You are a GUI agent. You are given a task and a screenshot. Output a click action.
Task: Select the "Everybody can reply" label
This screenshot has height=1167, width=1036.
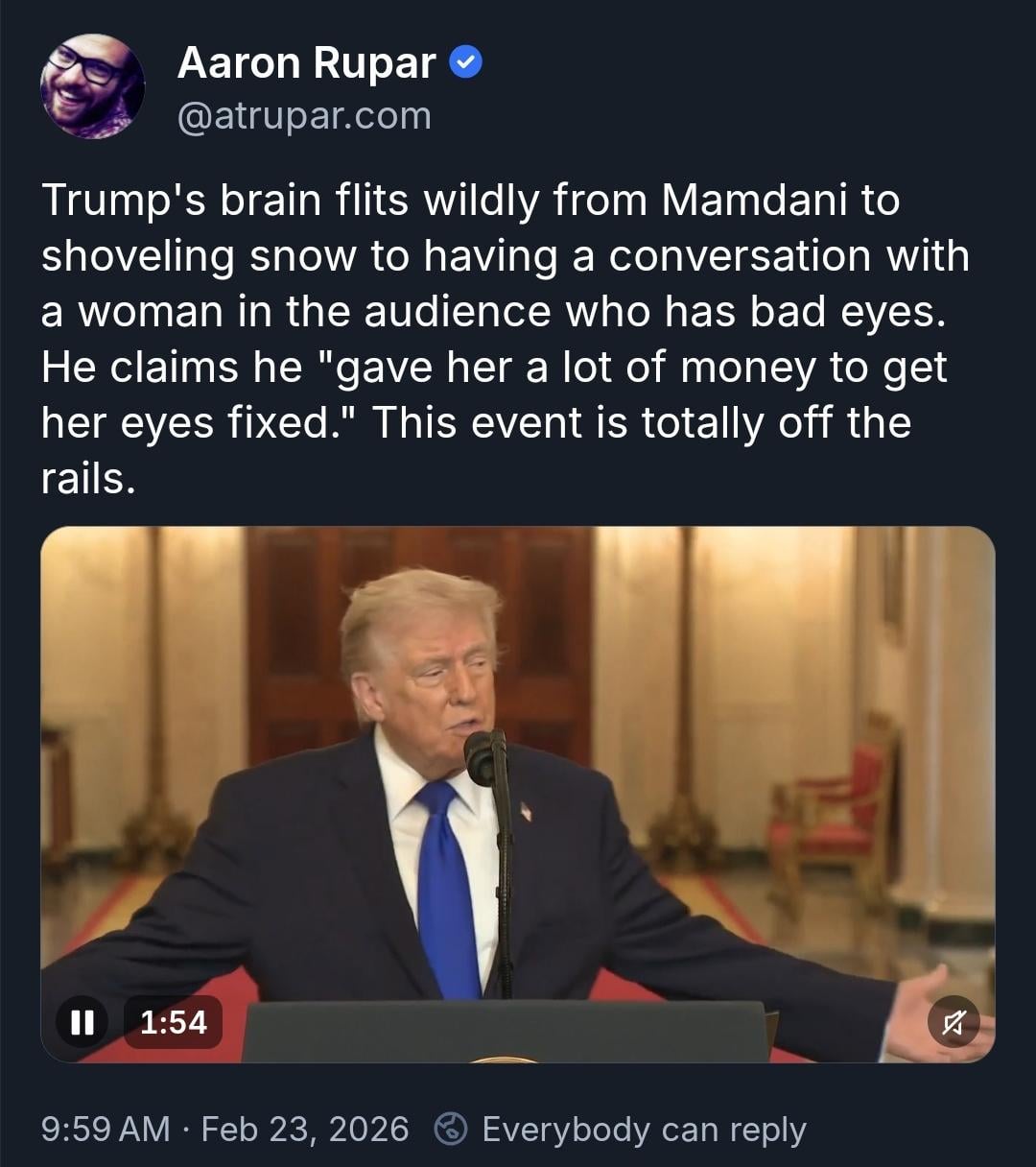point(644,1130)
